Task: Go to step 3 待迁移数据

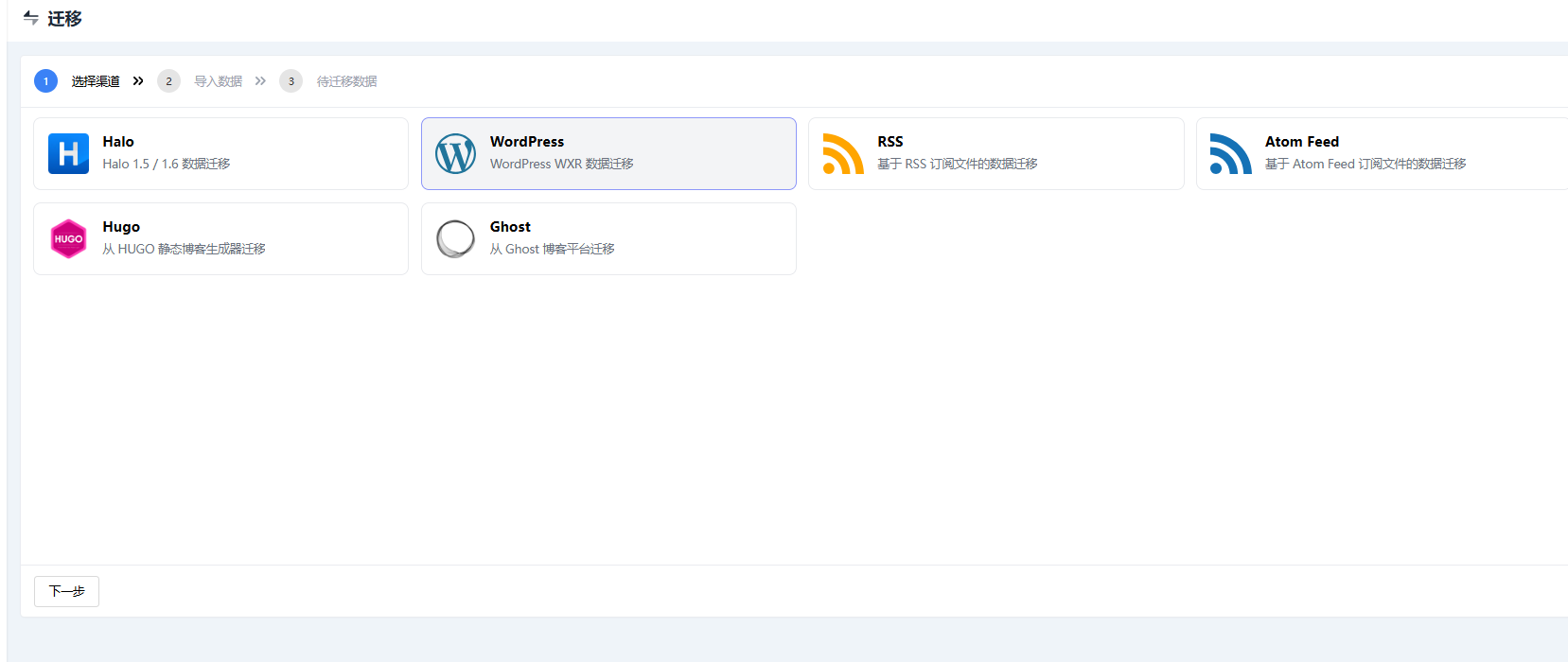Action: click(346, 81)
